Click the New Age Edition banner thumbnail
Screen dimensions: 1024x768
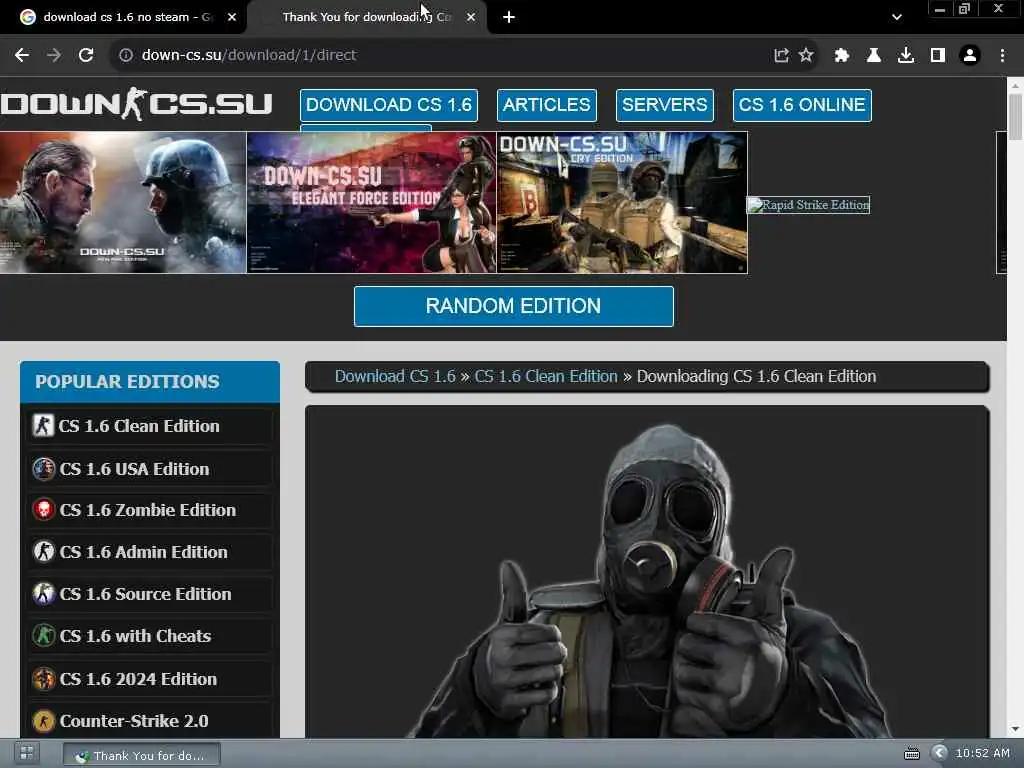pos(123,202)
